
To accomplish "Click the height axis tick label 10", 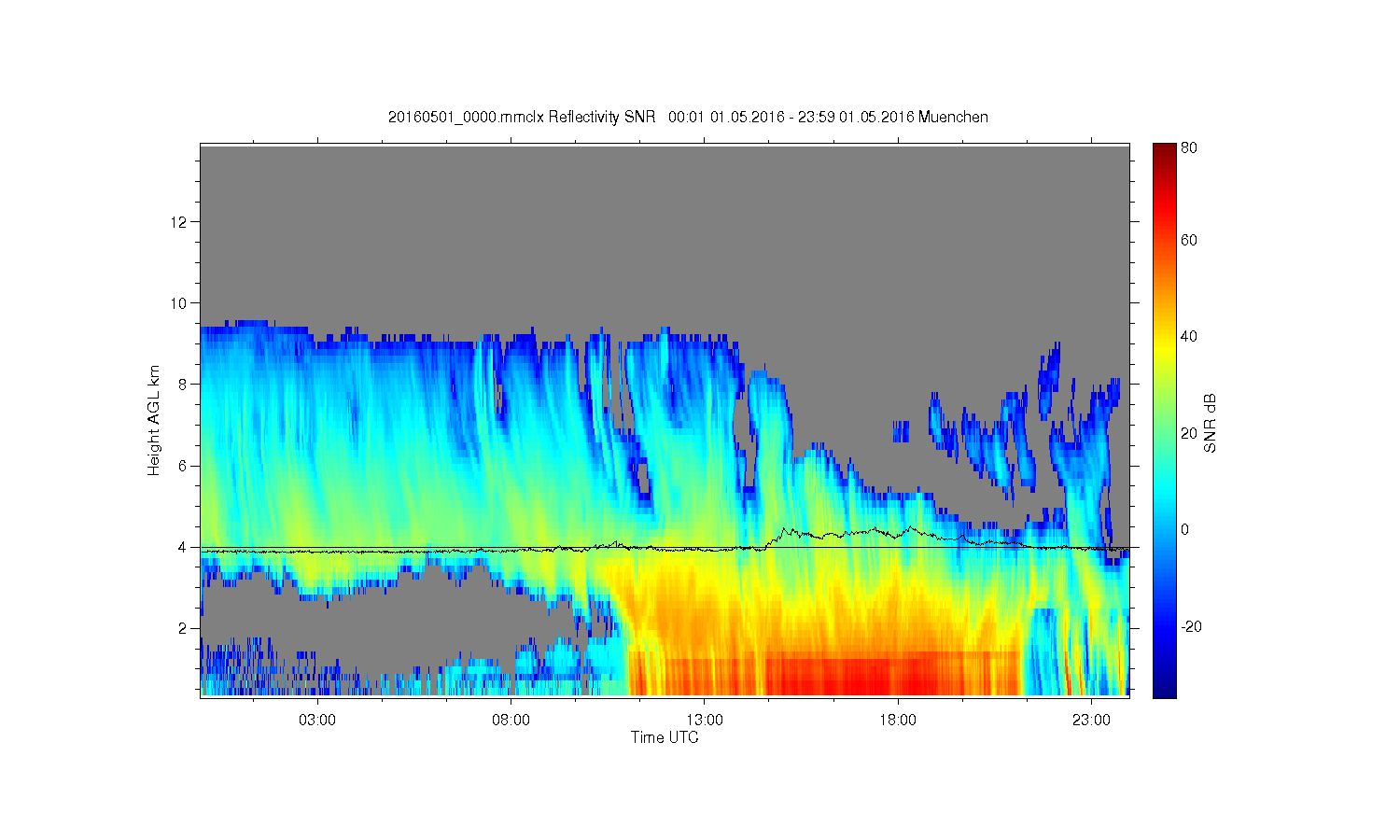I will click(x=180, y=303).
